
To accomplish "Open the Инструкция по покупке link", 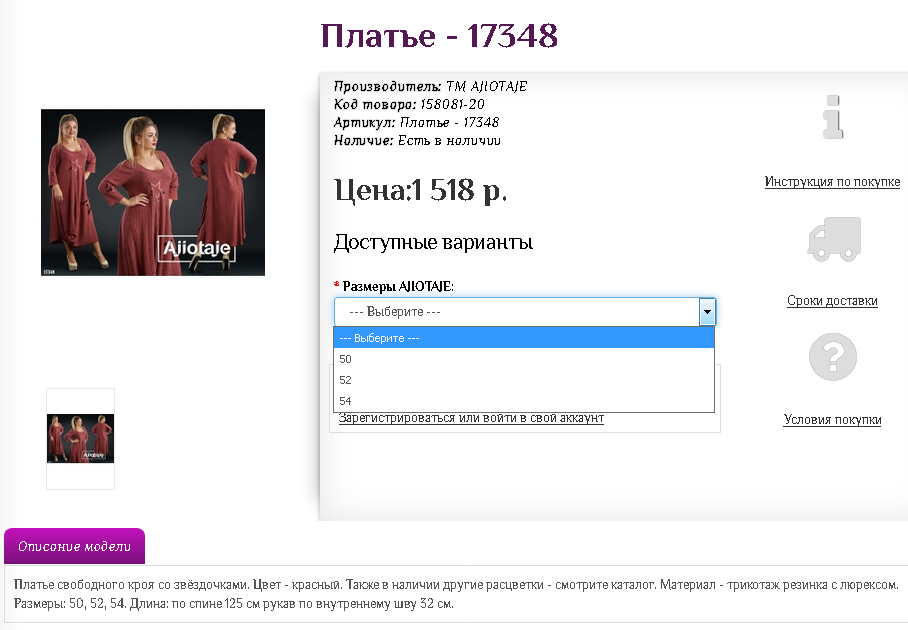I will 832,182.
